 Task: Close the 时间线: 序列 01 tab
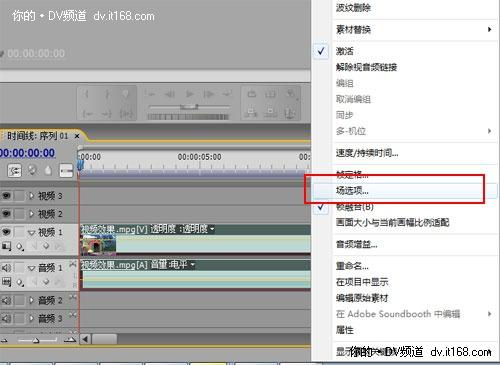[x=77, y=136]
